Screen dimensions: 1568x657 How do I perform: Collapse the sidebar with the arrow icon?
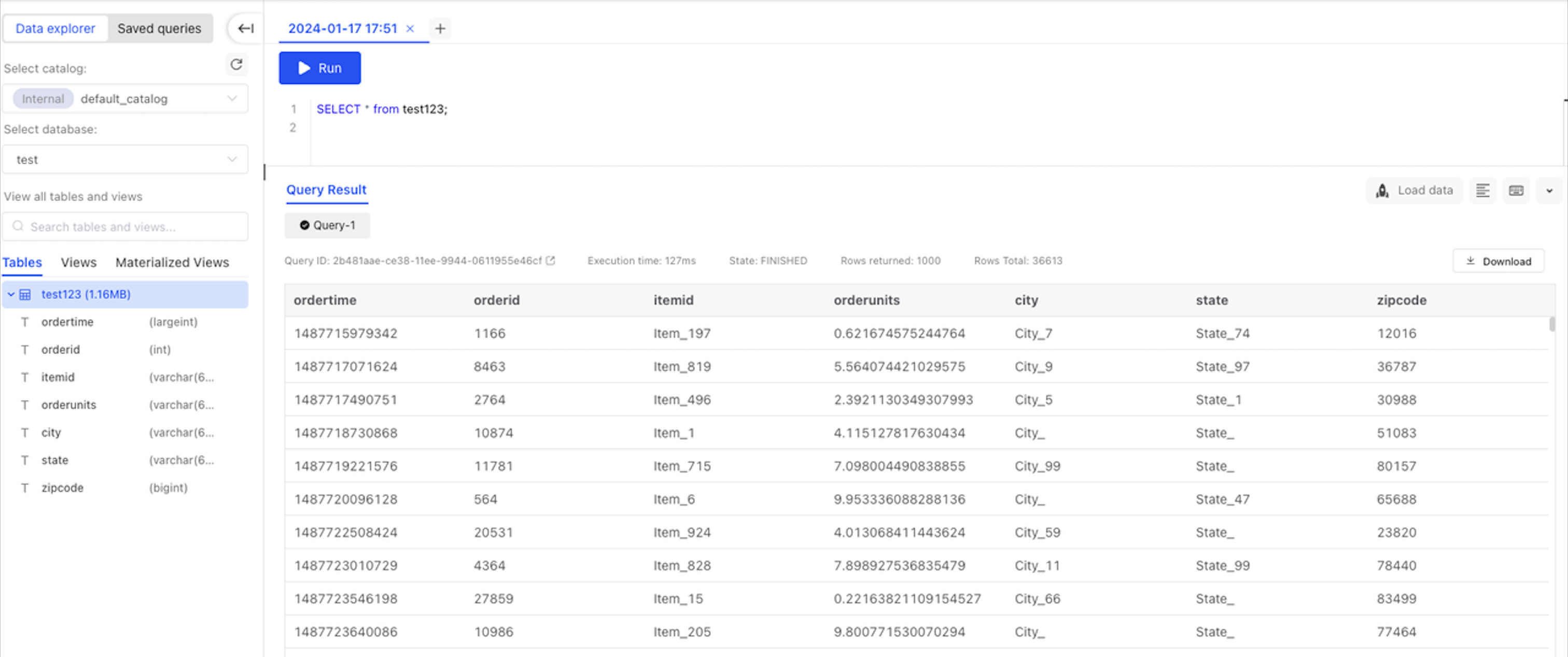coord(245,28)
